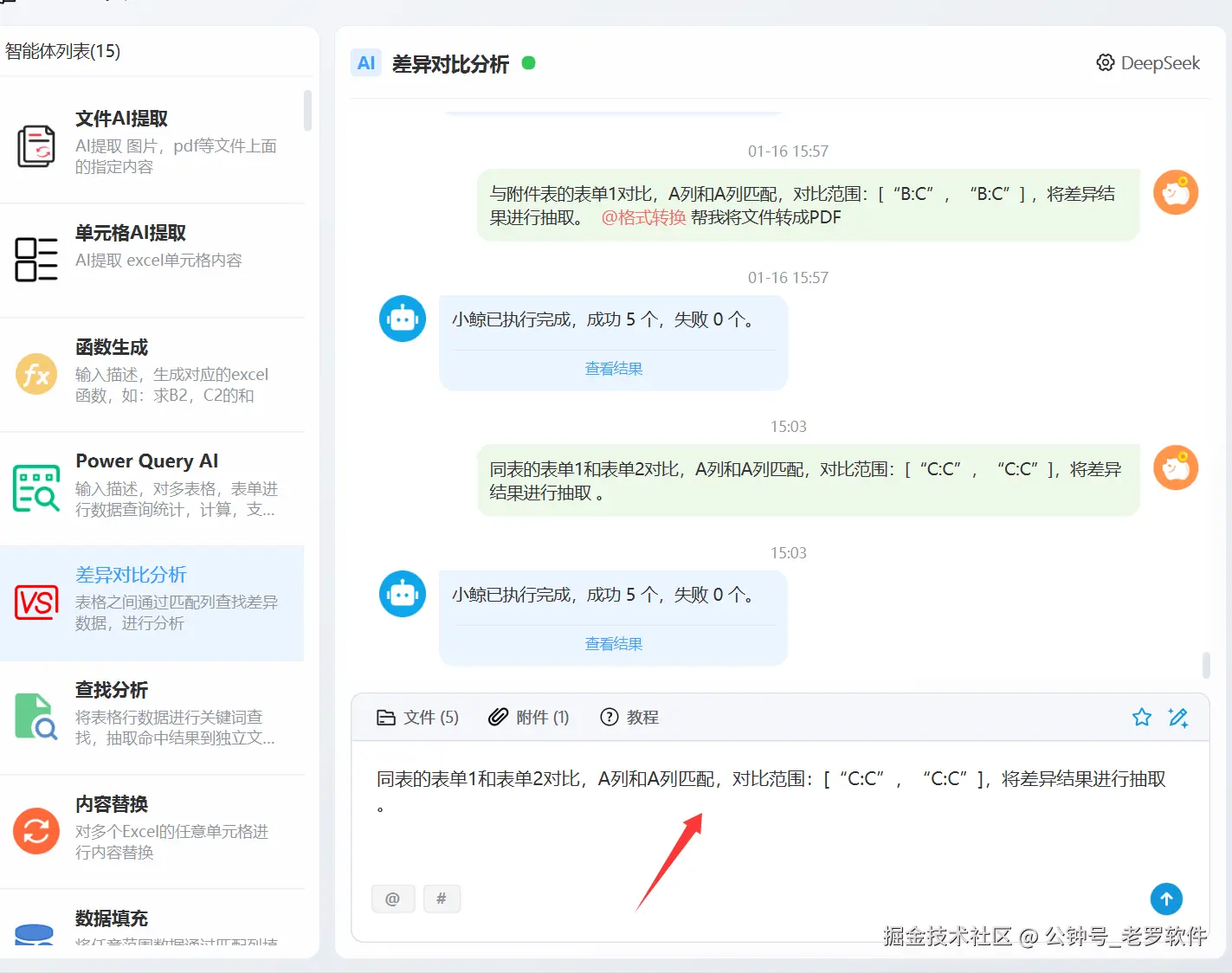Click the 内容替换 orange refresh icon
Viewport: 1232px width, 973px height.
point(35,831)
